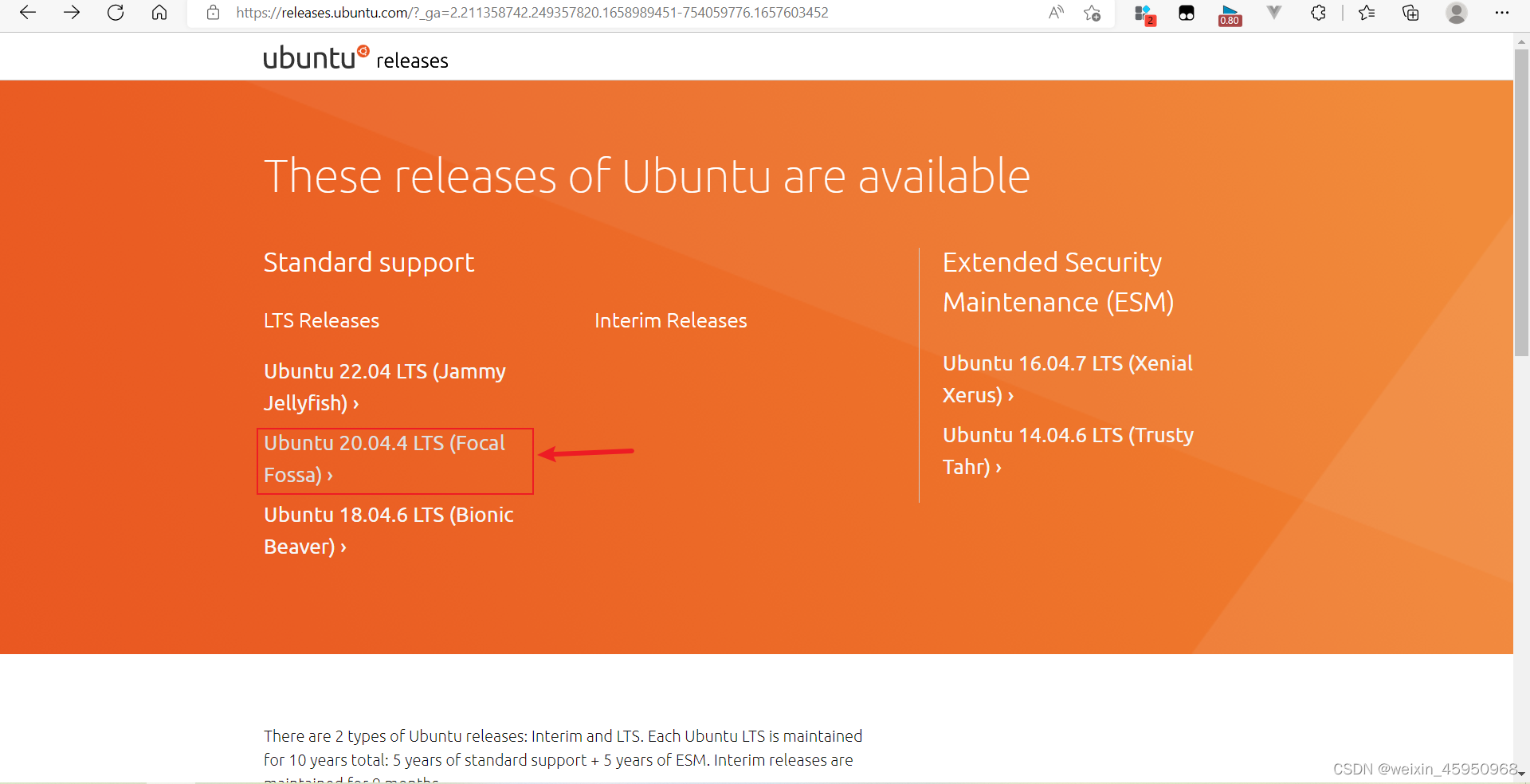Click the Interim Releases heading
Image resolution: width=1530 pixels, height=784 pixels.
tap(670, 320)
